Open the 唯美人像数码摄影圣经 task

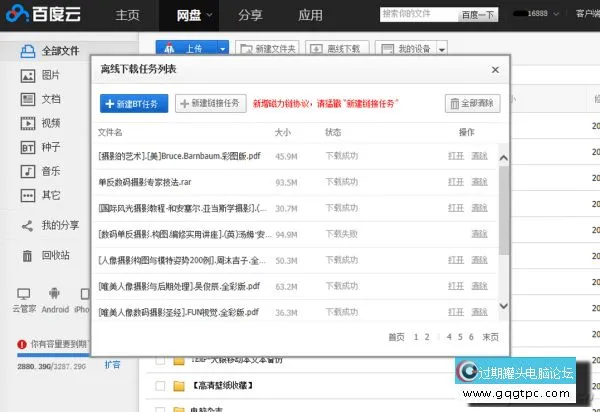coord(456,312)
